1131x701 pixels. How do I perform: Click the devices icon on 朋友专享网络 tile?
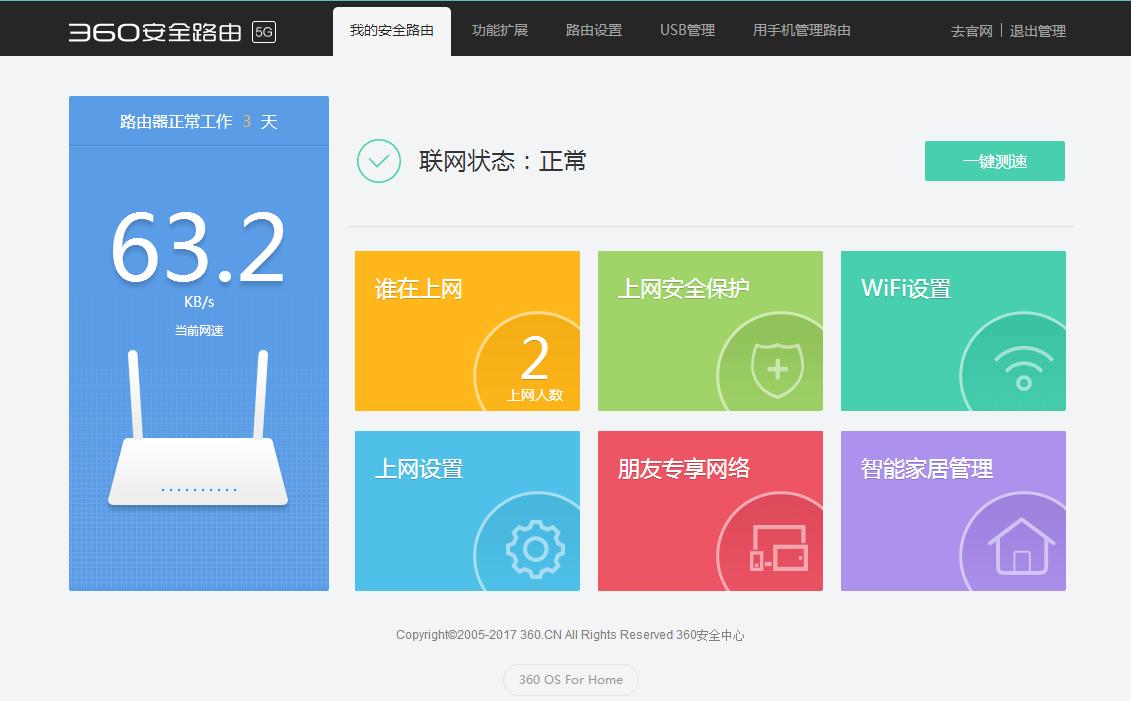(780, 548)
